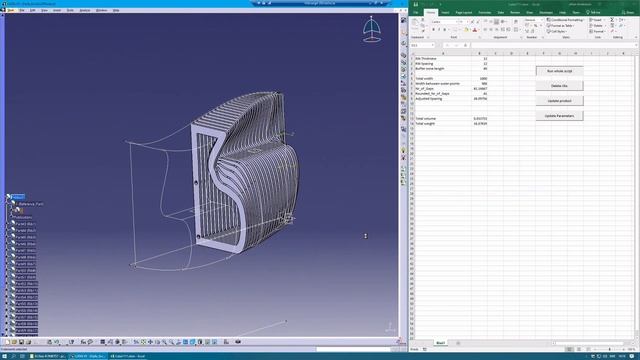Click Print icon in CATIA bottom toolbar
The width and height of the screenshot is (640, 360).
tap(29, 342)
